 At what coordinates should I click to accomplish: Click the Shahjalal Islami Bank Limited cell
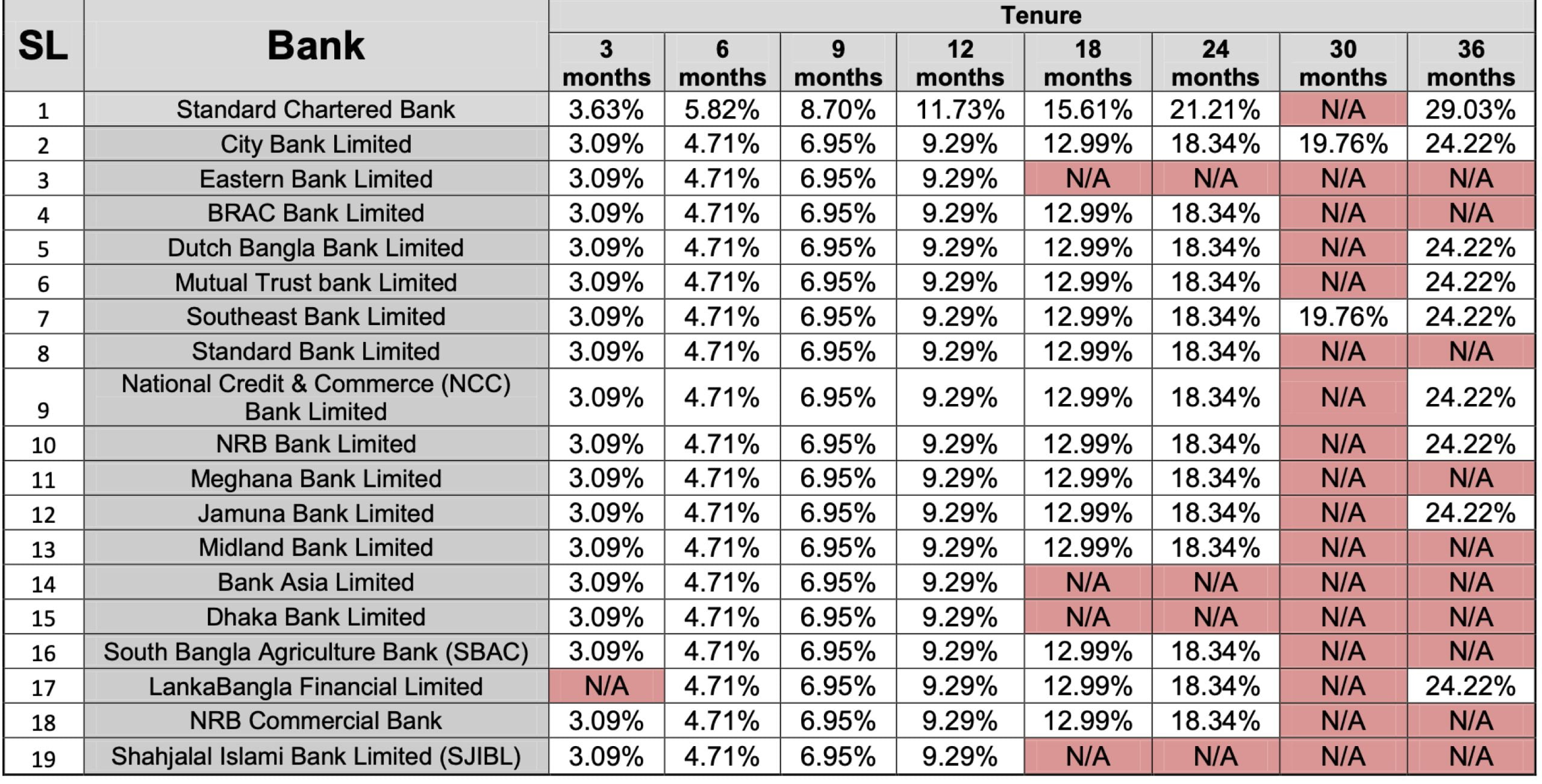pos(316,756)
